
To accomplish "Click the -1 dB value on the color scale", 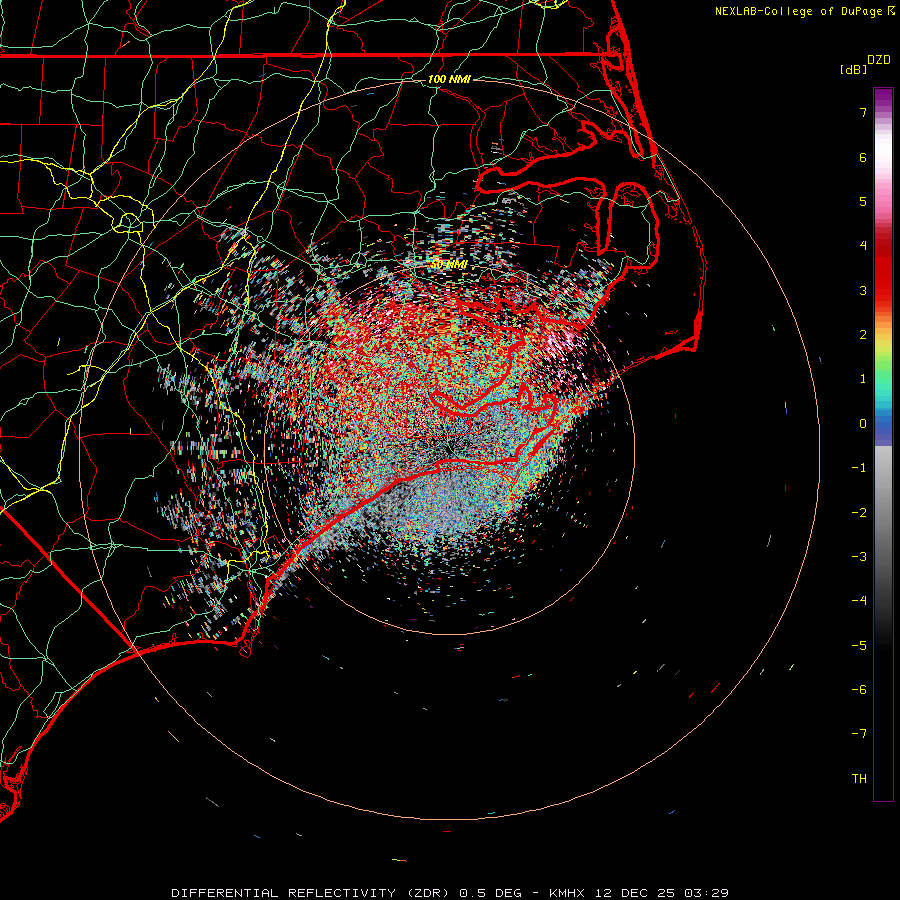I will pyautogui.click(x=859, y=468).
